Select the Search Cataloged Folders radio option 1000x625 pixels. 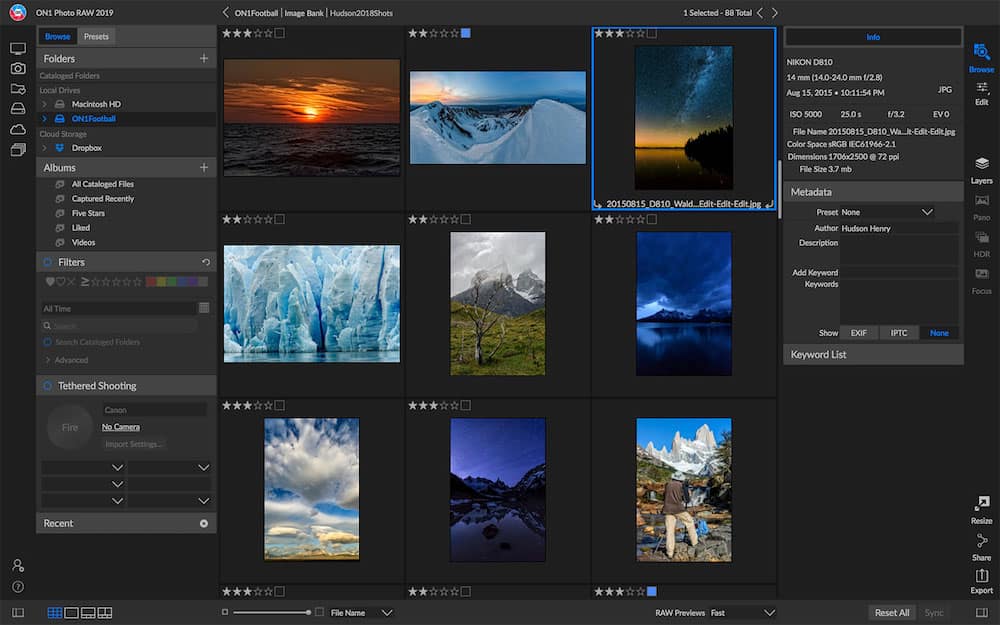click(x=47, y=342)
